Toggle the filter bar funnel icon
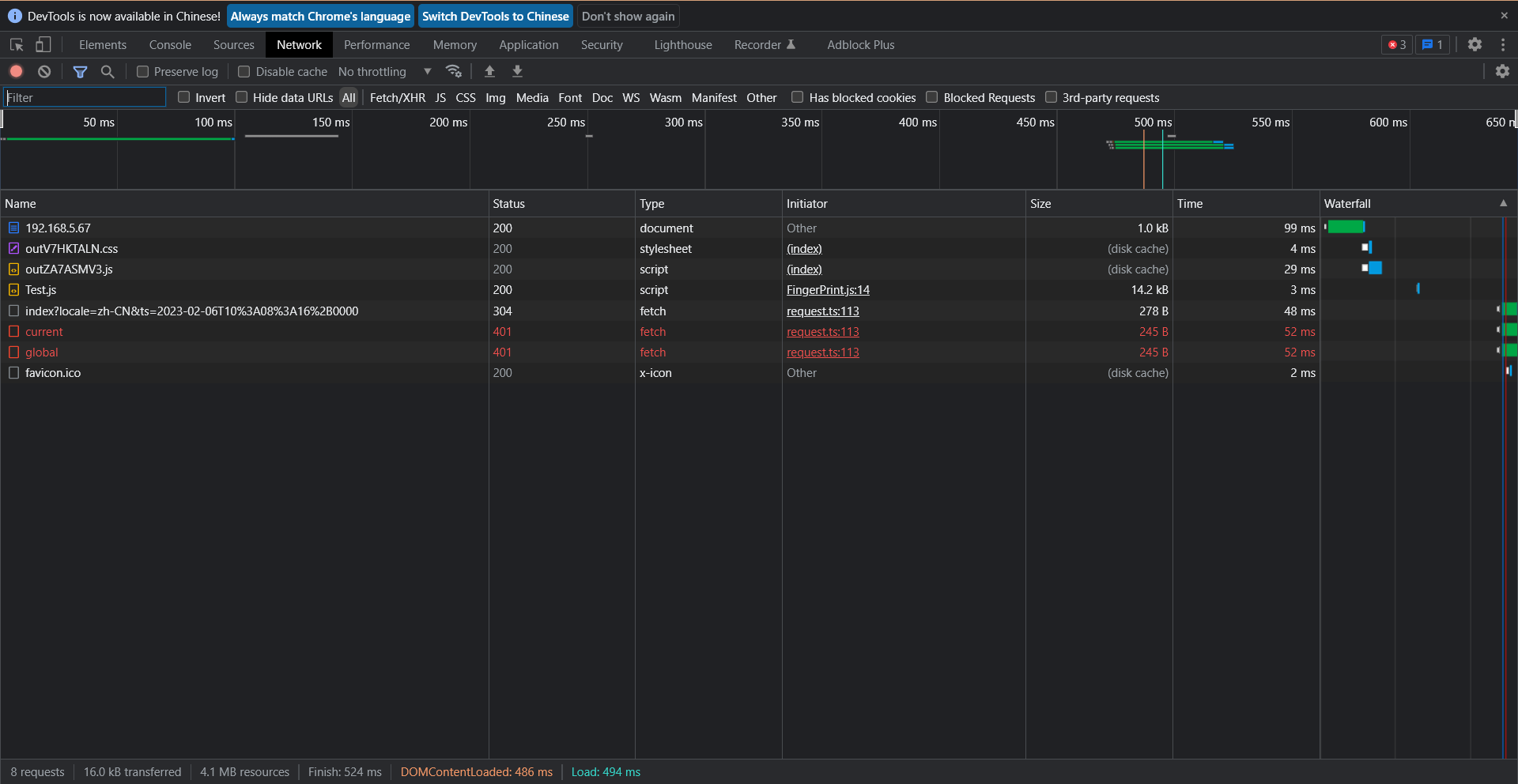1518x784 pixels. click(x=80, y=71)
